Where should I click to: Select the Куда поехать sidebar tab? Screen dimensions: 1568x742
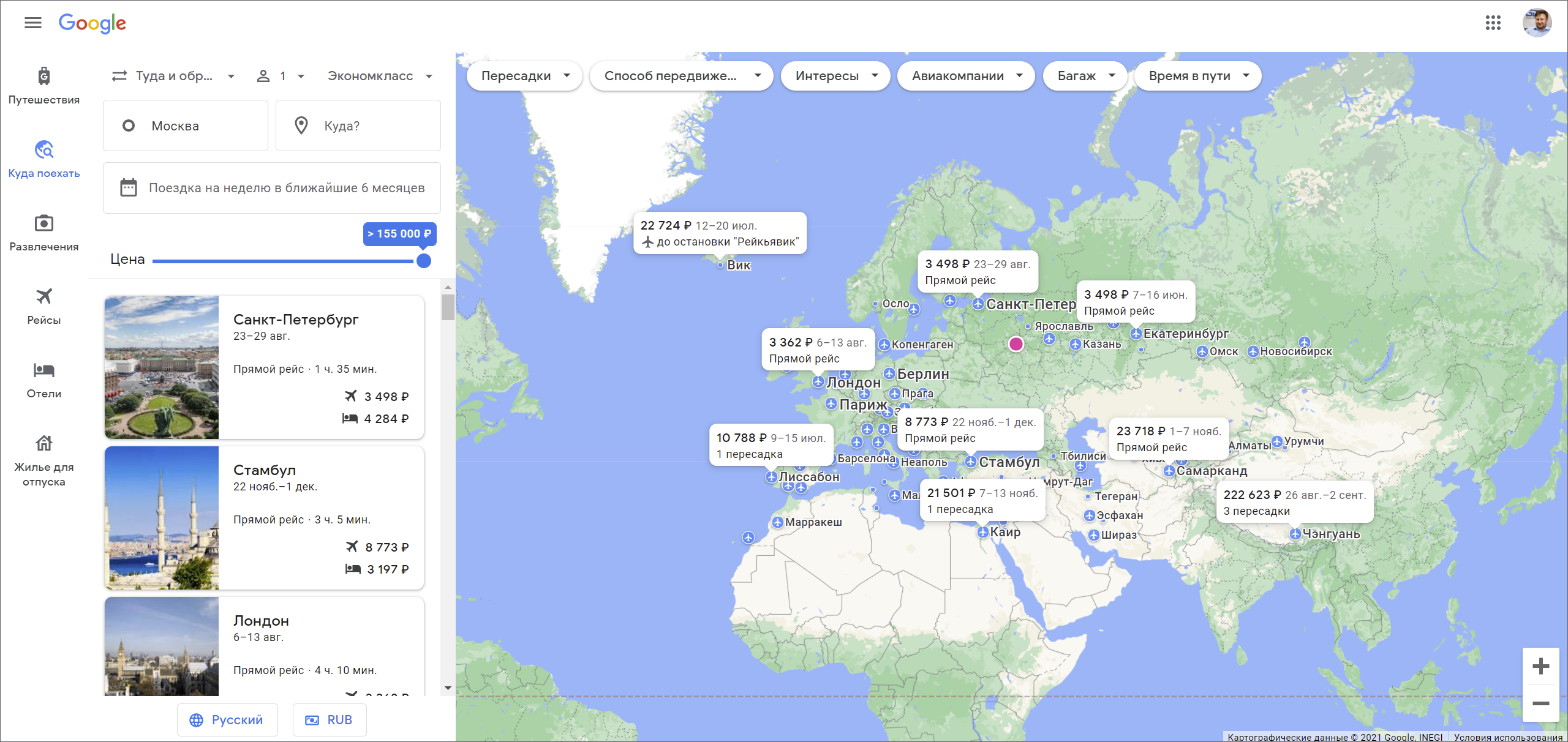click(x=44, y=159)
